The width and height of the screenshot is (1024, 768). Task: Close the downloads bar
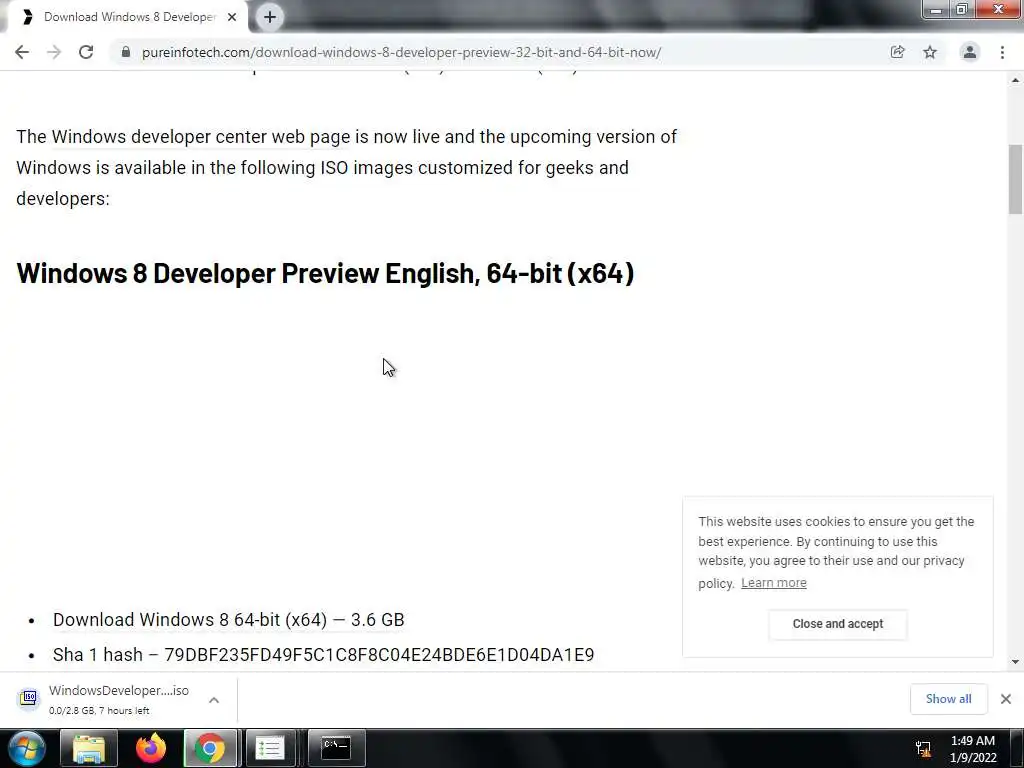[1006, 699]
